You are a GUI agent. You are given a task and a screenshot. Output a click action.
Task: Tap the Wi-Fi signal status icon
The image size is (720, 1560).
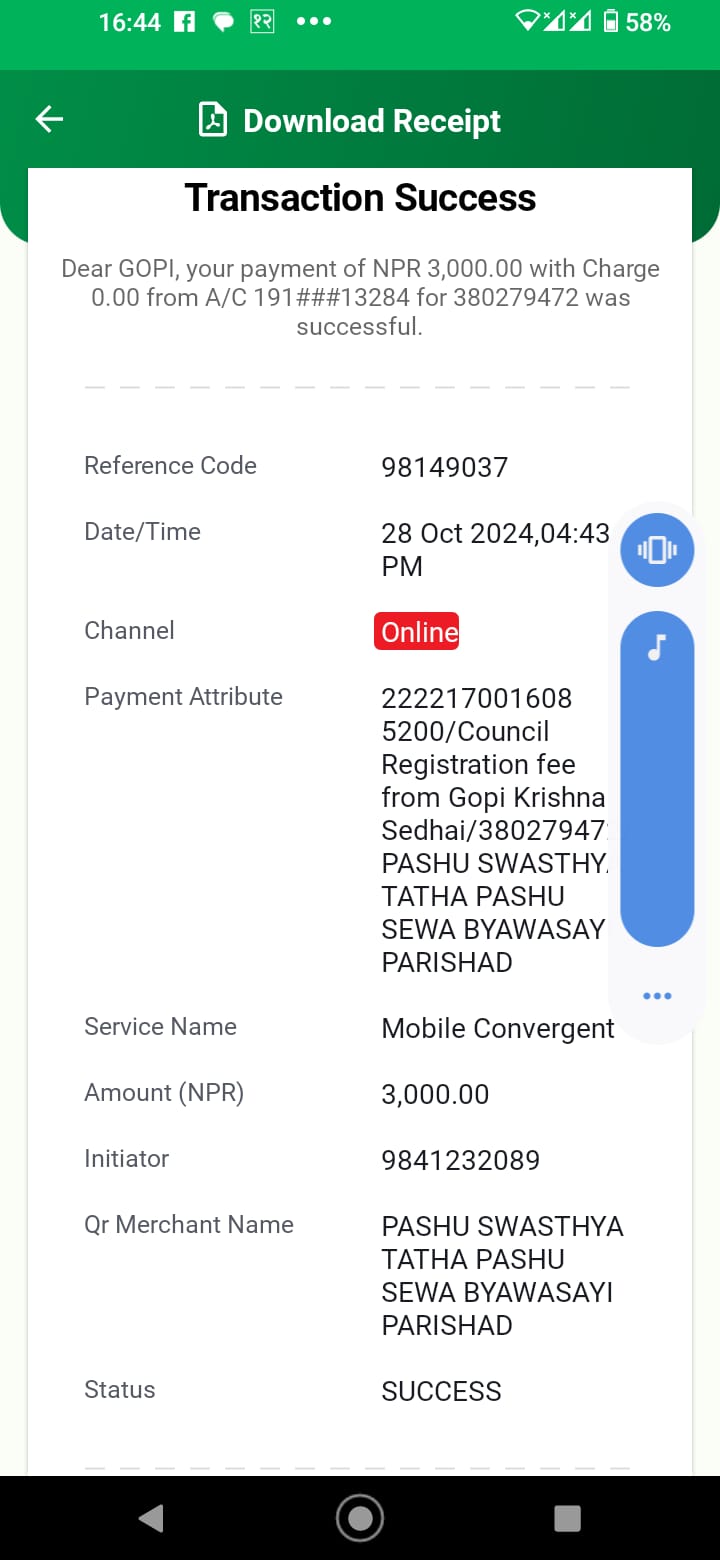tap(527, 21)
